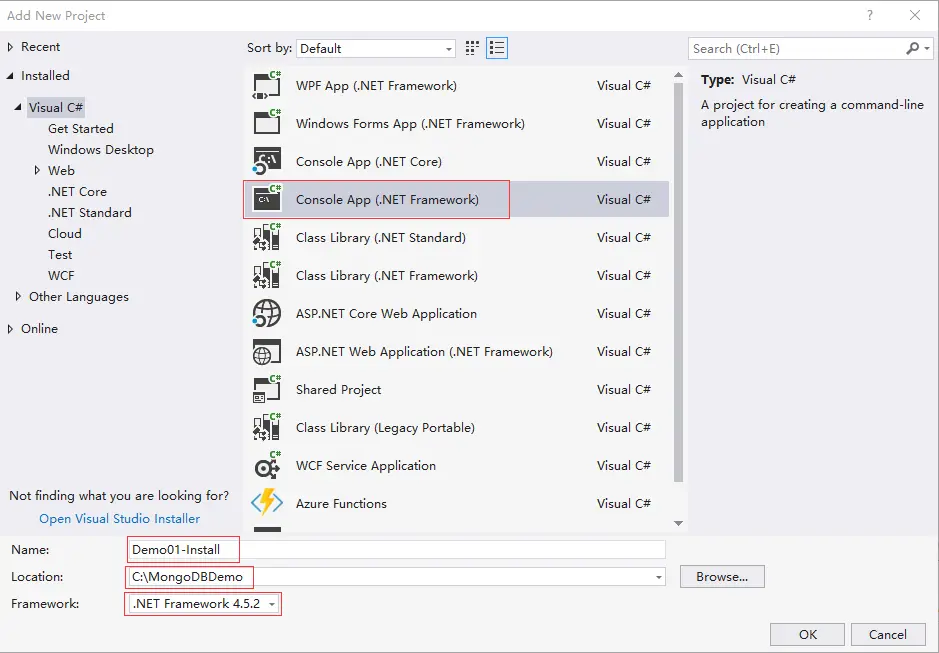Click the scrollbar down arrow
The height and width of the screenshot is (653, 939).
click(678, 523)
